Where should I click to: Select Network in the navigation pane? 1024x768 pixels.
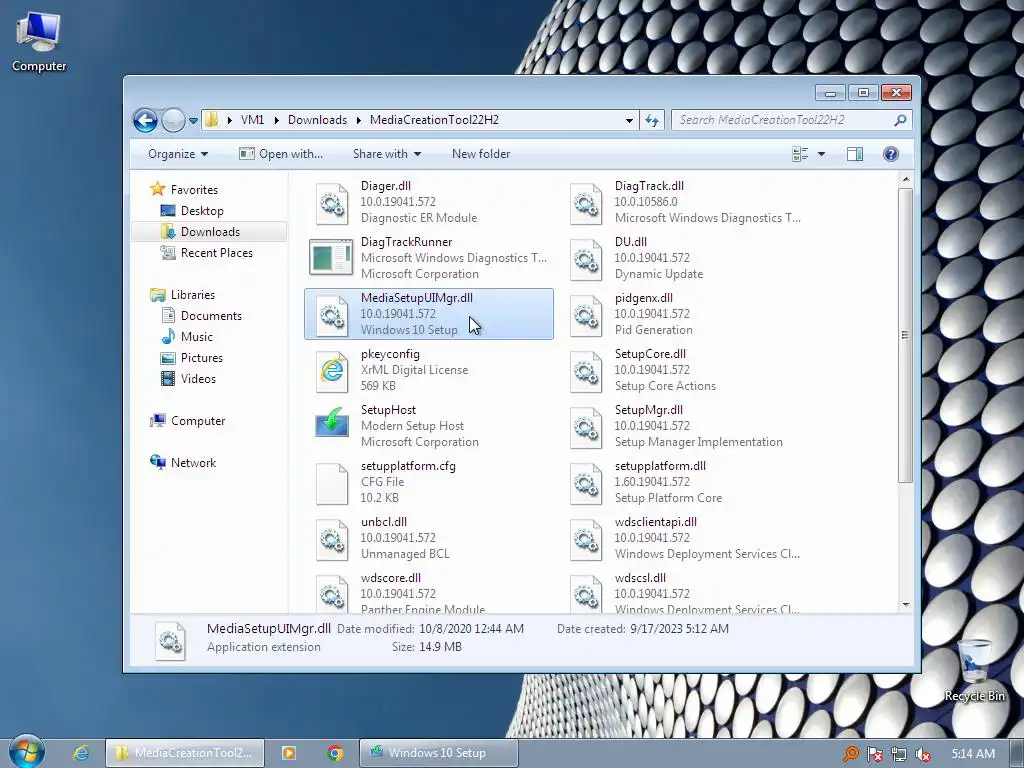click(x=193, y=463)
